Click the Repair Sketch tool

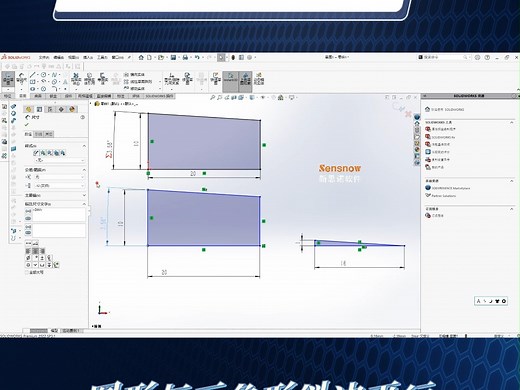coord(187,79)
